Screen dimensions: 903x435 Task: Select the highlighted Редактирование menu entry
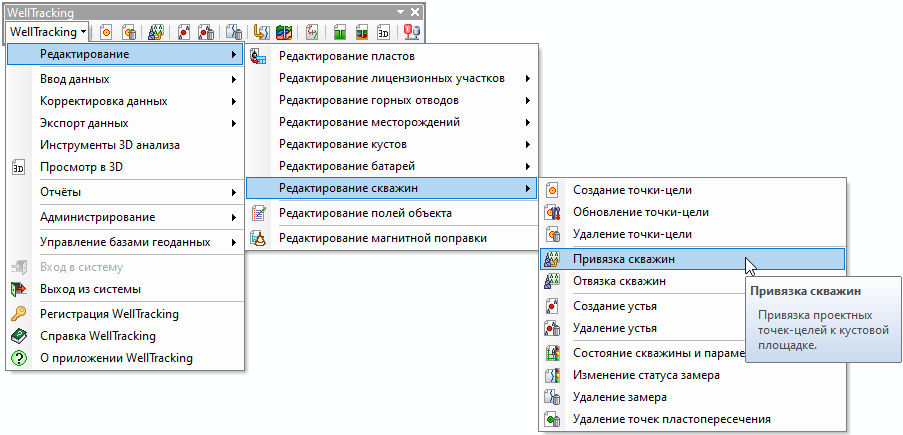pos(125,55)
